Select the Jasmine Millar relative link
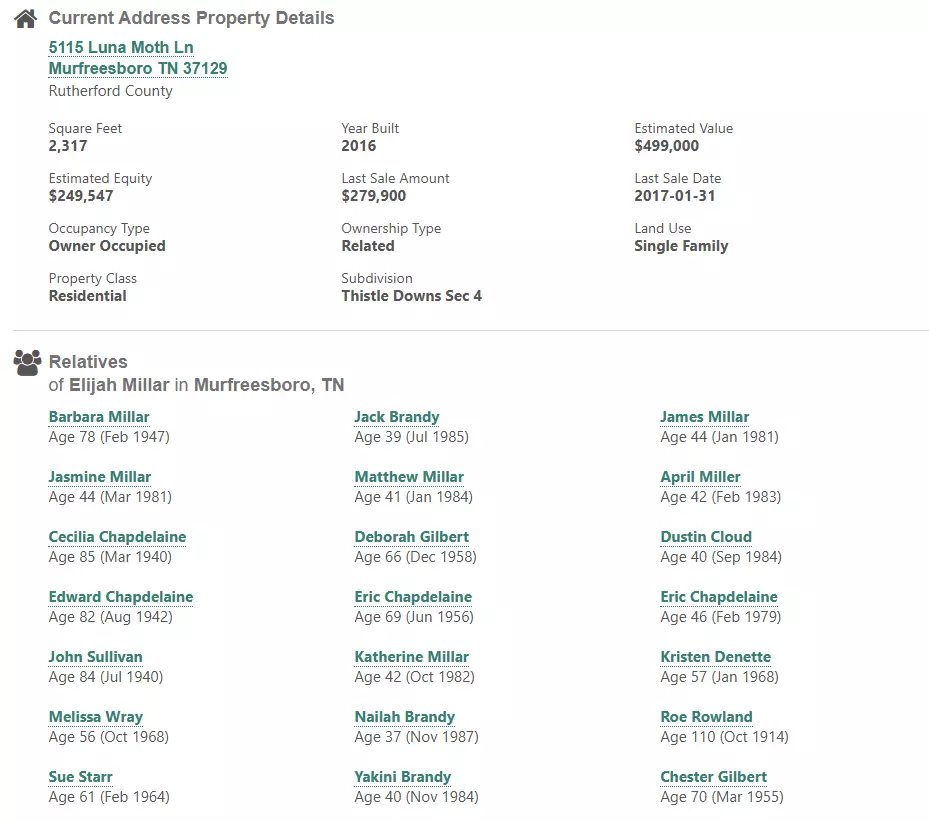 click(100, 477)
